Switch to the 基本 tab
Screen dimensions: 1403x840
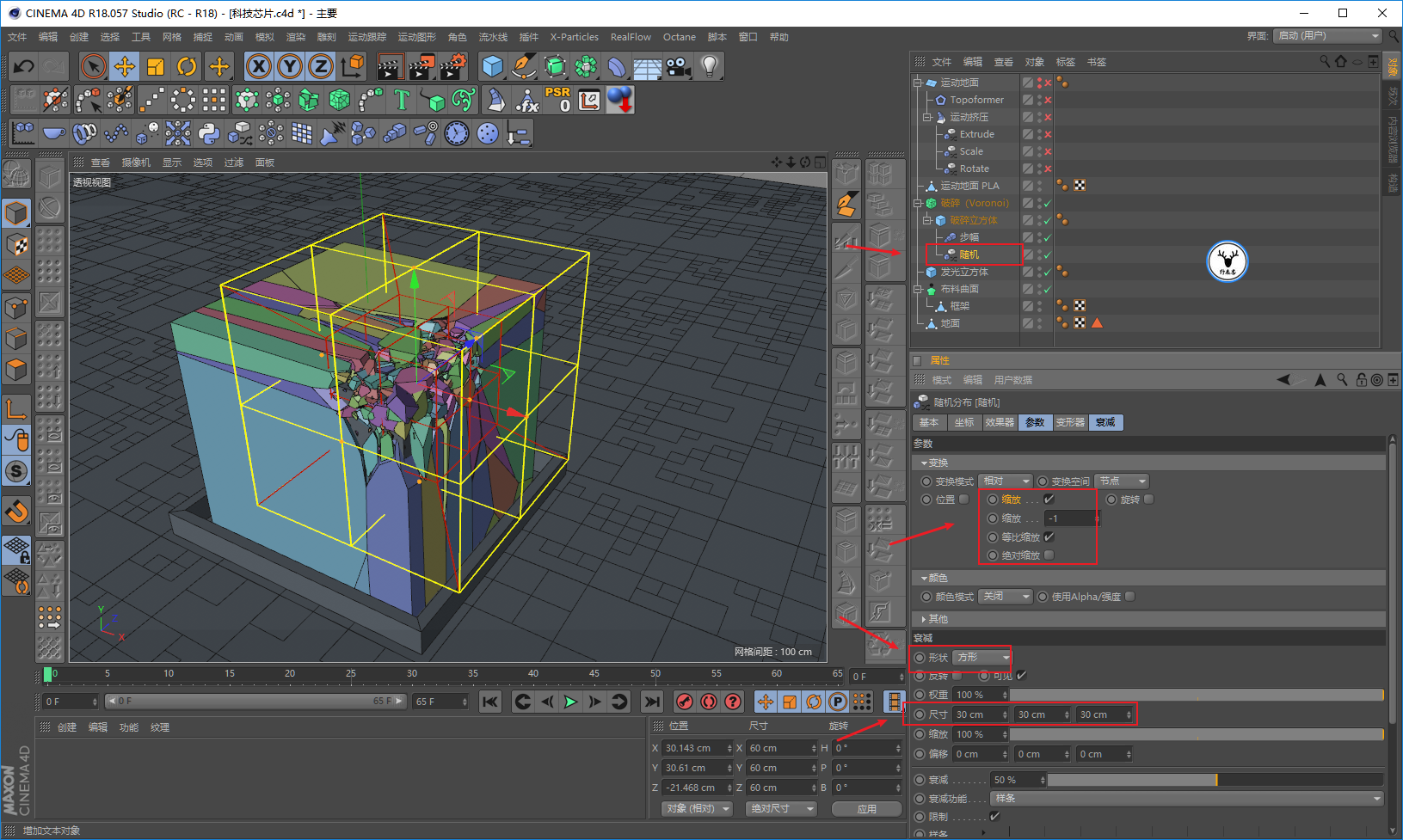click(x=929, y=422)
